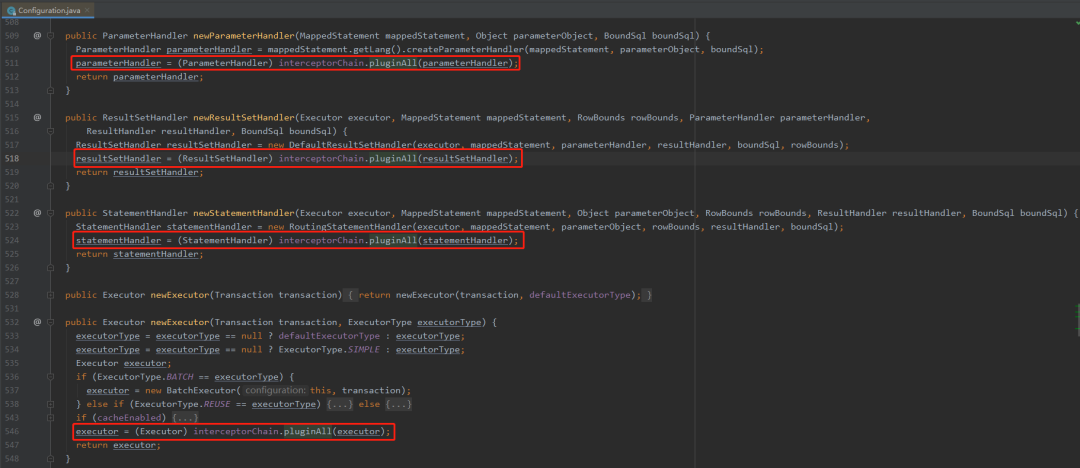Click the fold end marker on line 526
Image resolution: width=1080 pixels, height=468 pixels.
coord(51,267)
